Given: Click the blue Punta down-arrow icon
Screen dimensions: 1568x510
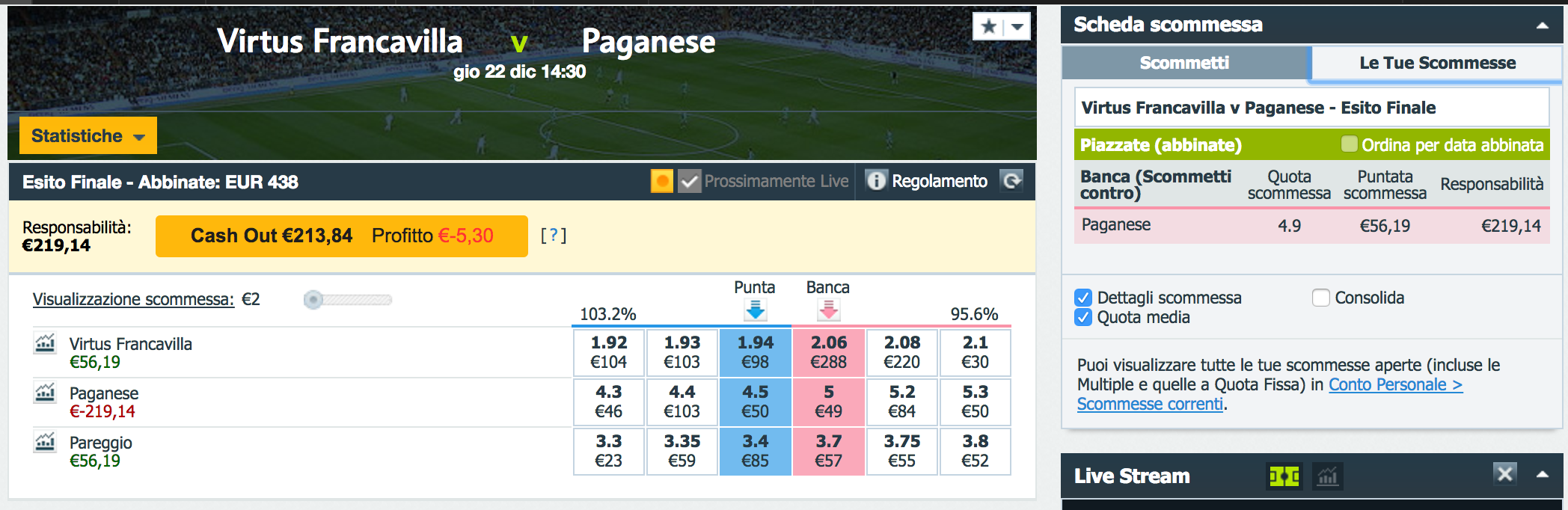Looking at the screenshot, I should pos(756,310).
